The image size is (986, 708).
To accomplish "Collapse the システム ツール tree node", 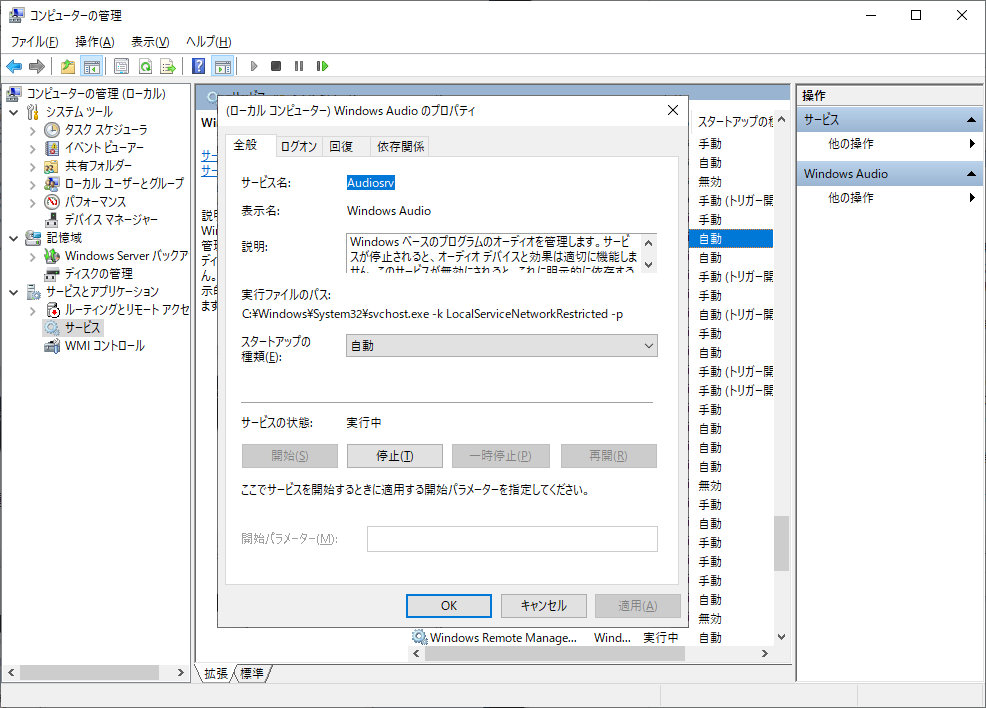I will (x=14, y=112).
